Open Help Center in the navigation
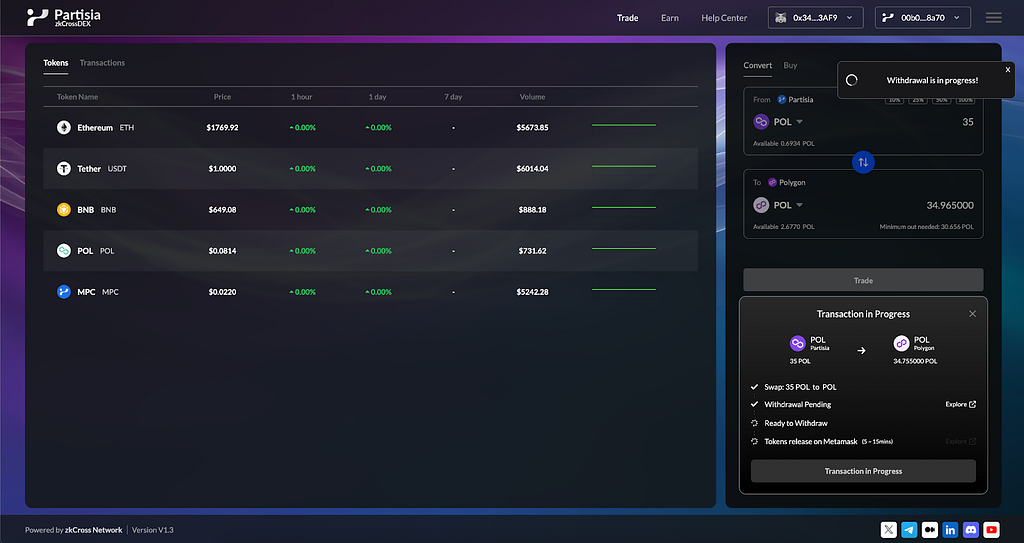1024x543 pixels. click(724, 18)
